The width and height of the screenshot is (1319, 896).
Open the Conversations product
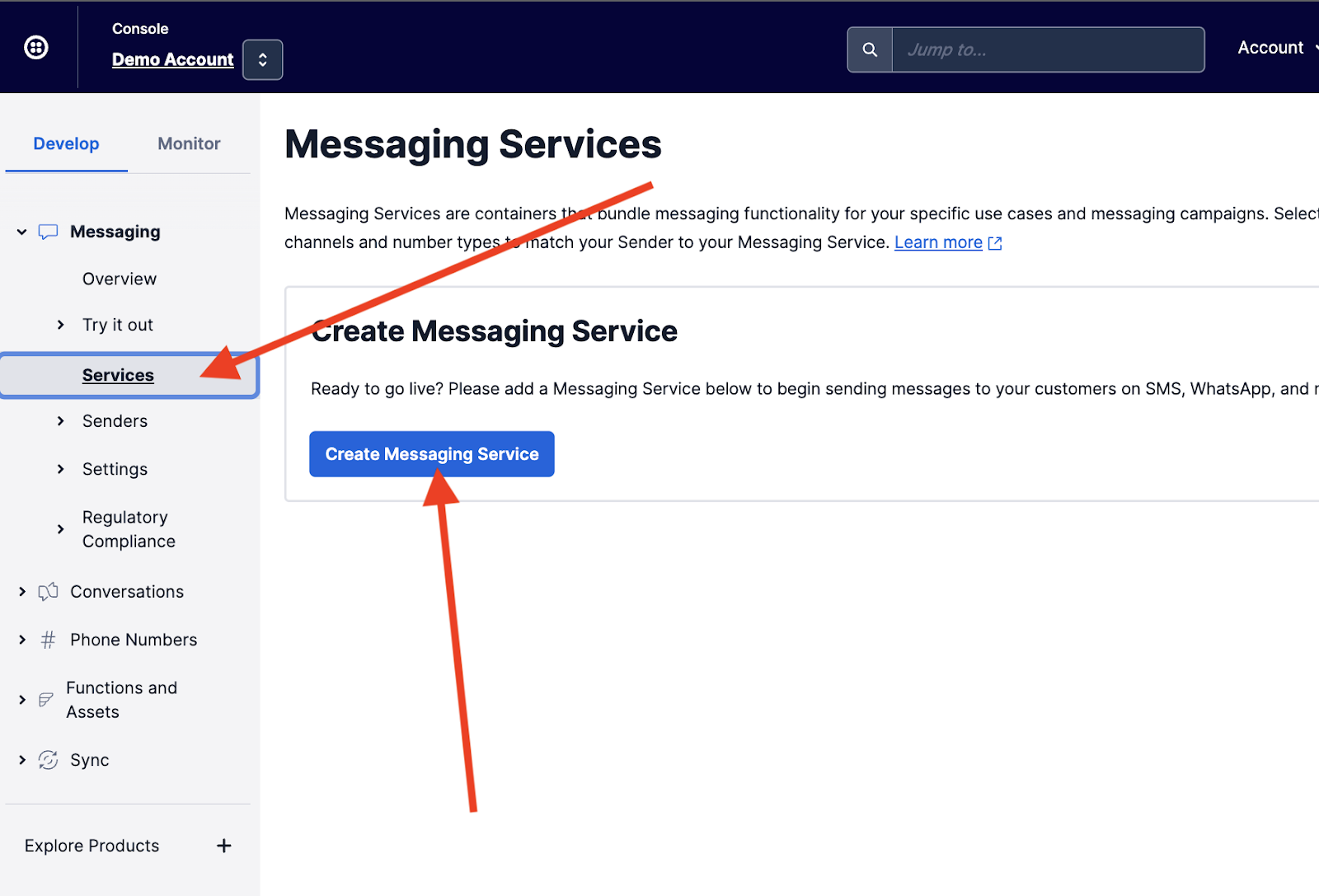point(127,592)
